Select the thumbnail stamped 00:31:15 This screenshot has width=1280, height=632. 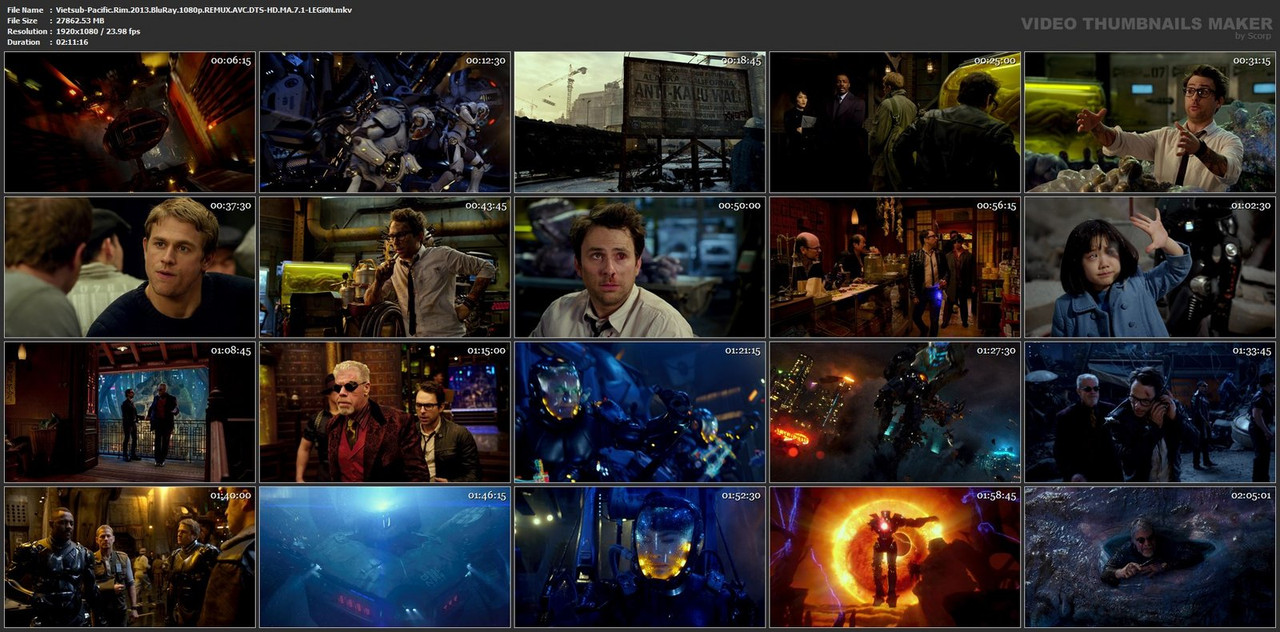pyautogui.click(x=1150, y=122)
